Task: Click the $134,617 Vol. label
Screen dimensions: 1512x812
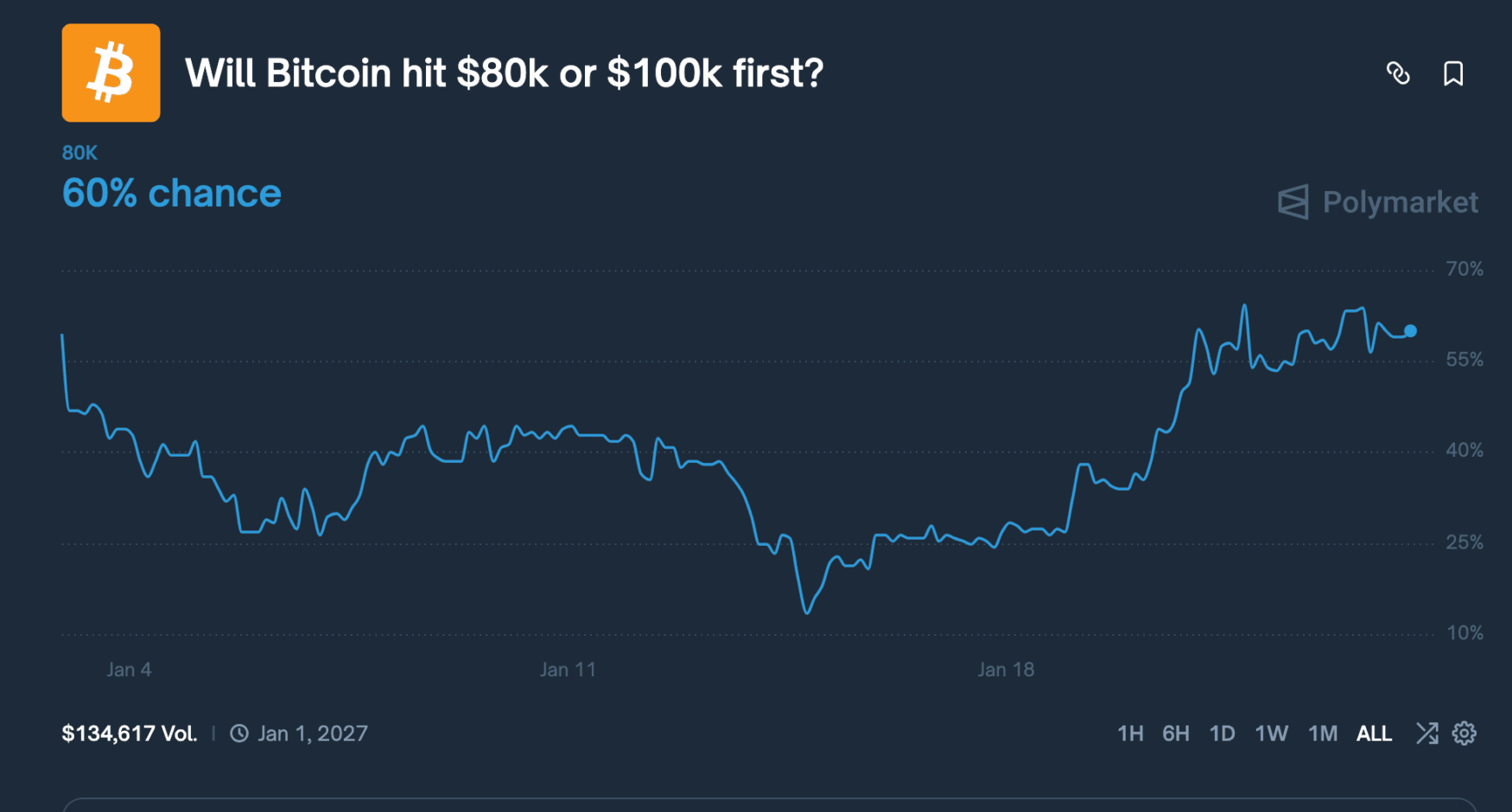Action: pyautogui.click(x=130, y=733)
